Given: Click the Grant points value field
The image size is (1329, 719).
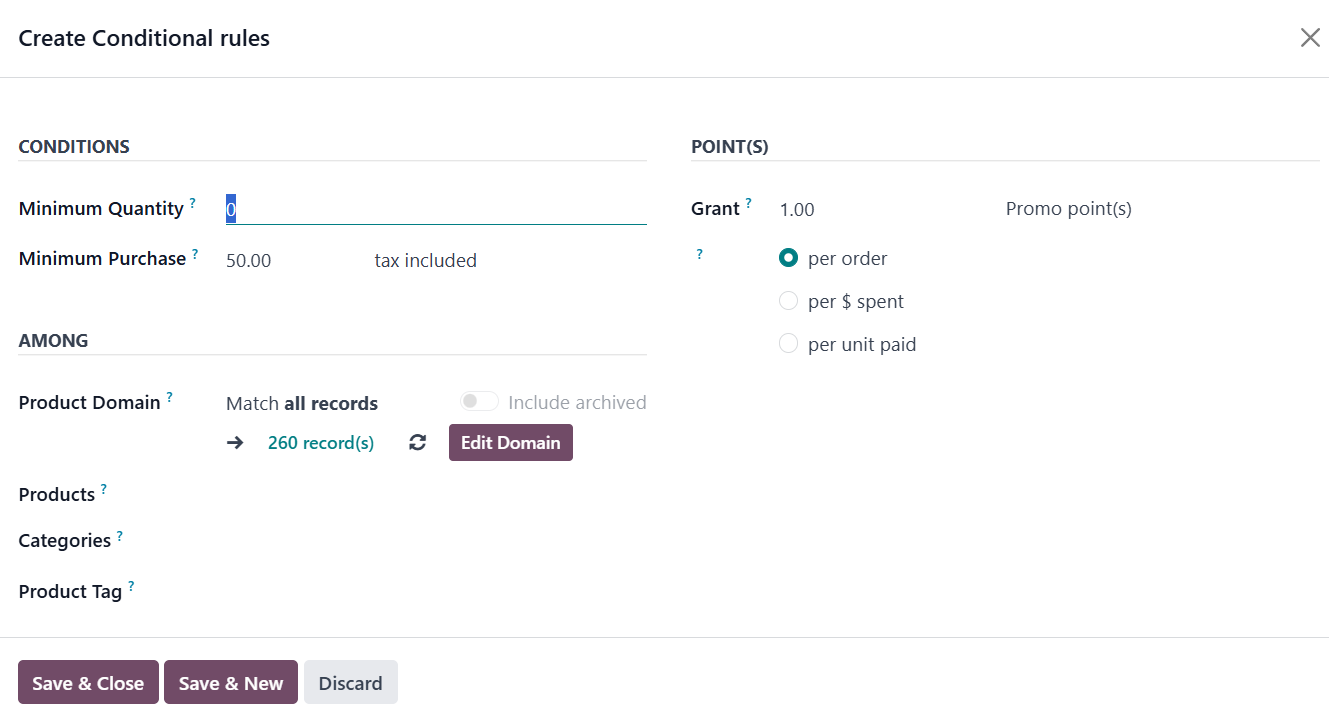Looking at the screenshot, I should (880, 210).
